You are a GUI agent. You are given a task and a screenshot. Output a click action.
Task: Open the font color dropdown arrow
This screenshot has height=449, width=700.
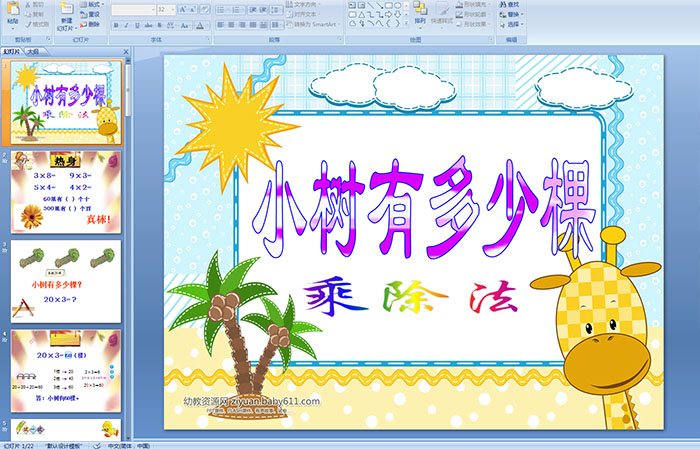(207, 25)
